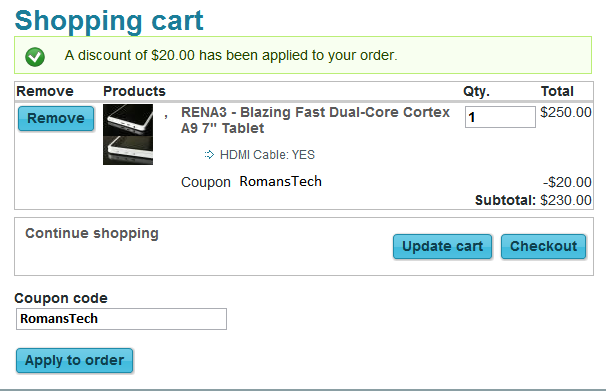
Task: Click into the Coupon code text field
Action: coord(121,319)
